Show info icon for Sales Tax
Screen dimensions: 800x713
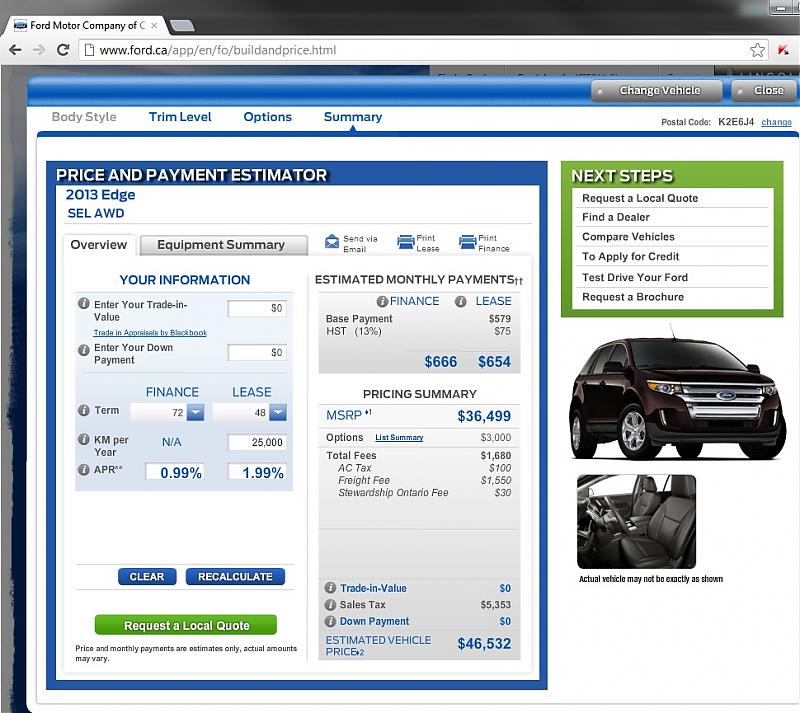[x=330, y=605]
